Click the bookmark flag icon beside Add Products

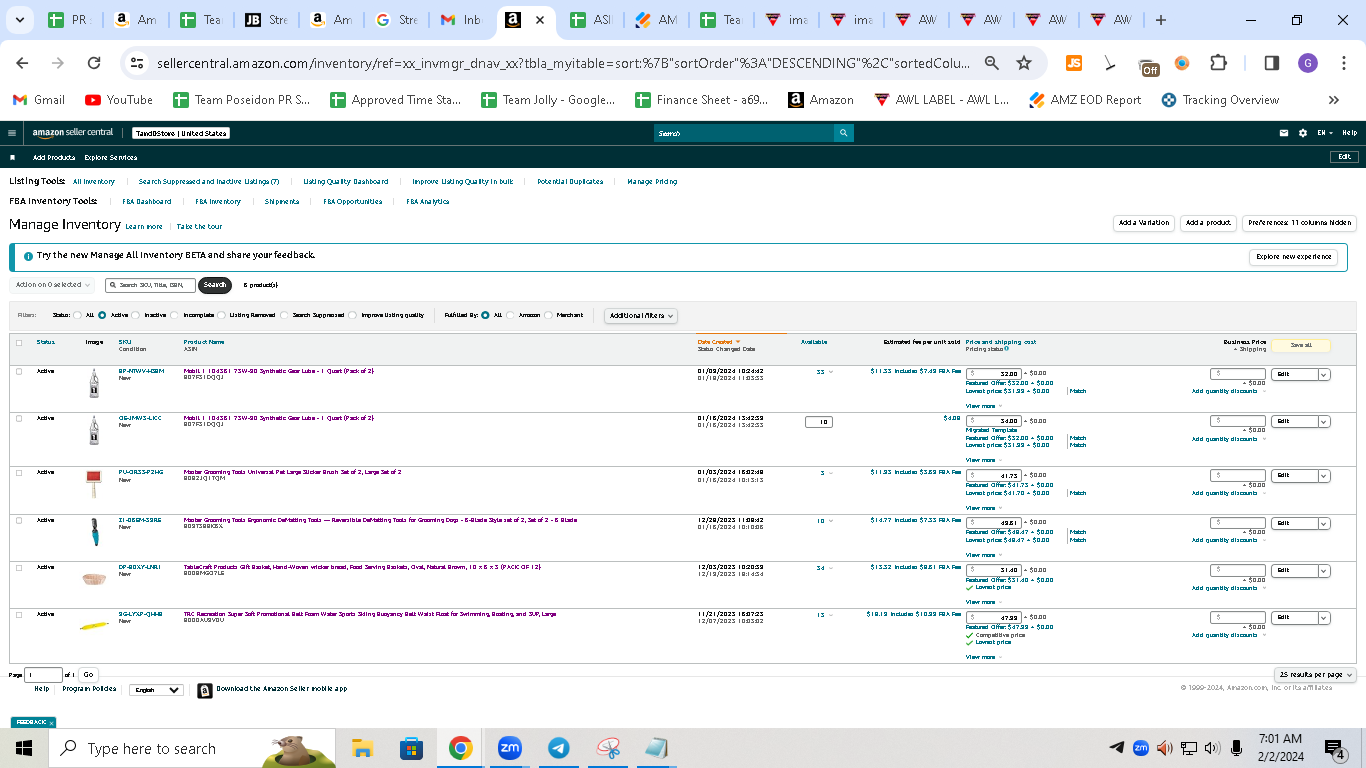(13, 157)
